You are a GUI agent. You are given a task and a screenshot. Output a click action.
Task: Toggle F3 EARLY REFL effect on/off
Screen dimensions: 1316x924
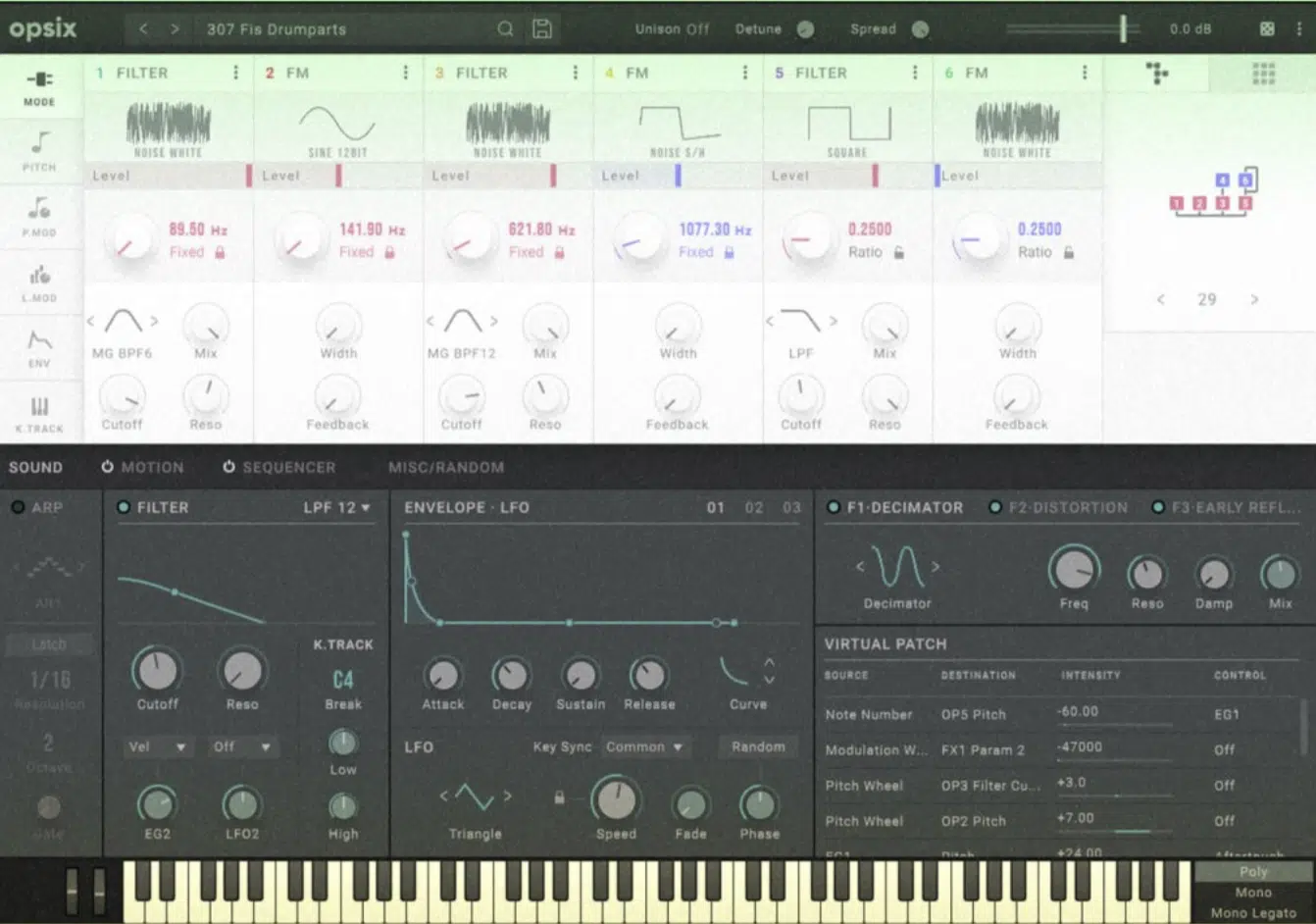tap(1158, 507)
